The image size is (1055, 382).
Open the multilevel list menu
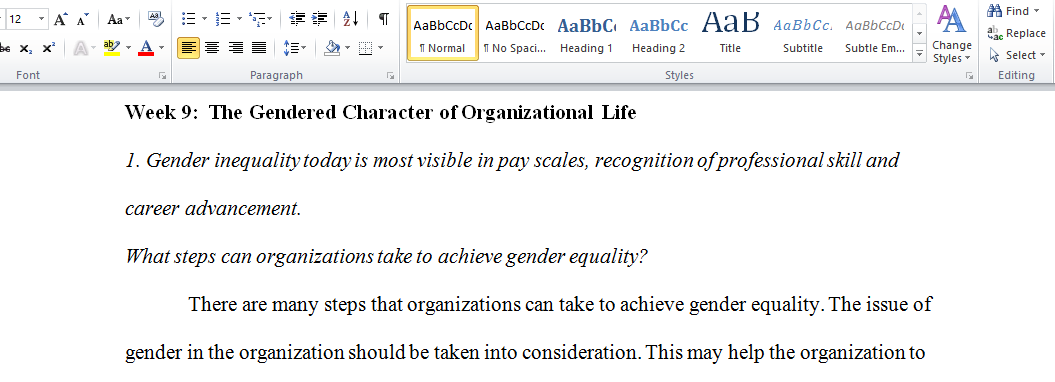pyautogui.click(x=260, y=20)
